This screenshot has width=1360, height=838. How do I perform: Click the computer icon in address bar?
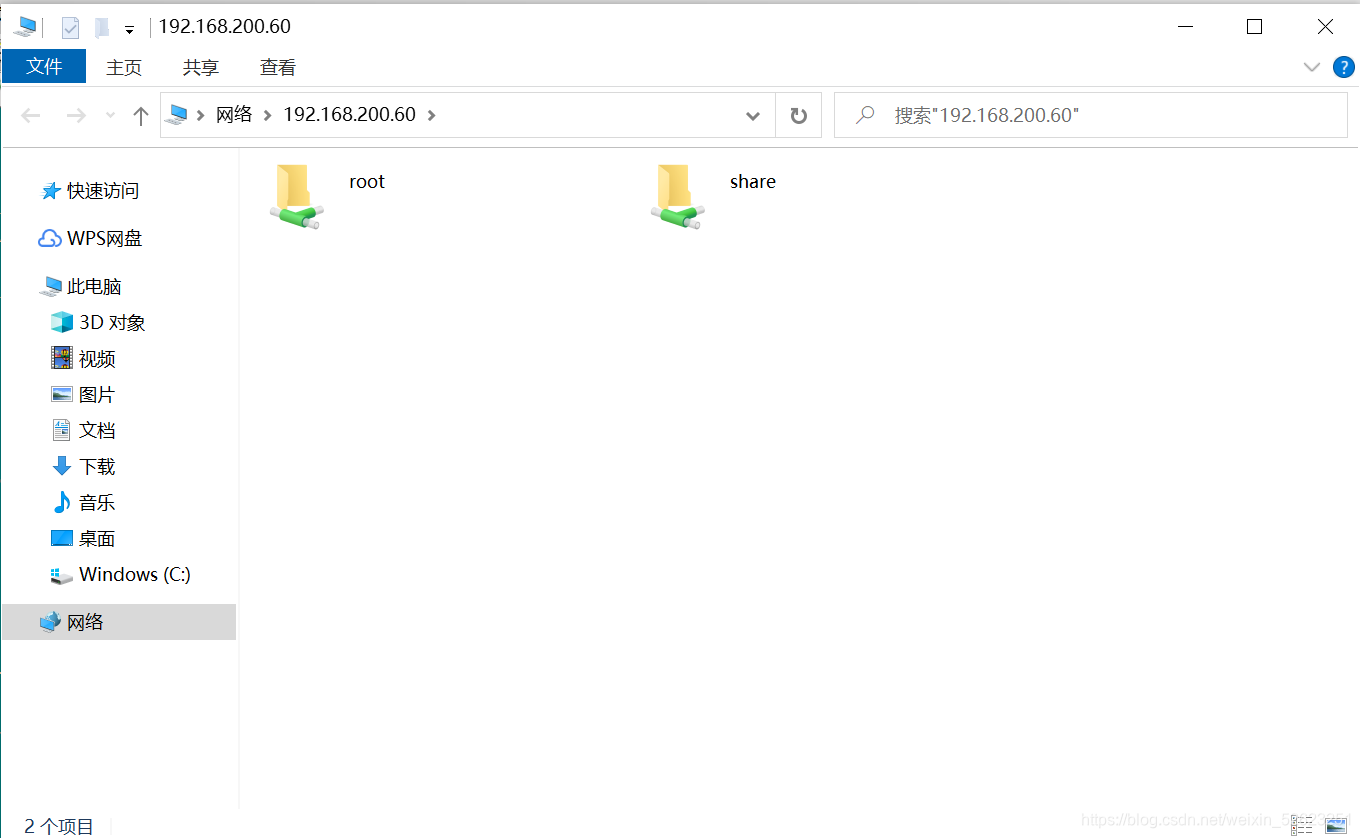(177, 114)
